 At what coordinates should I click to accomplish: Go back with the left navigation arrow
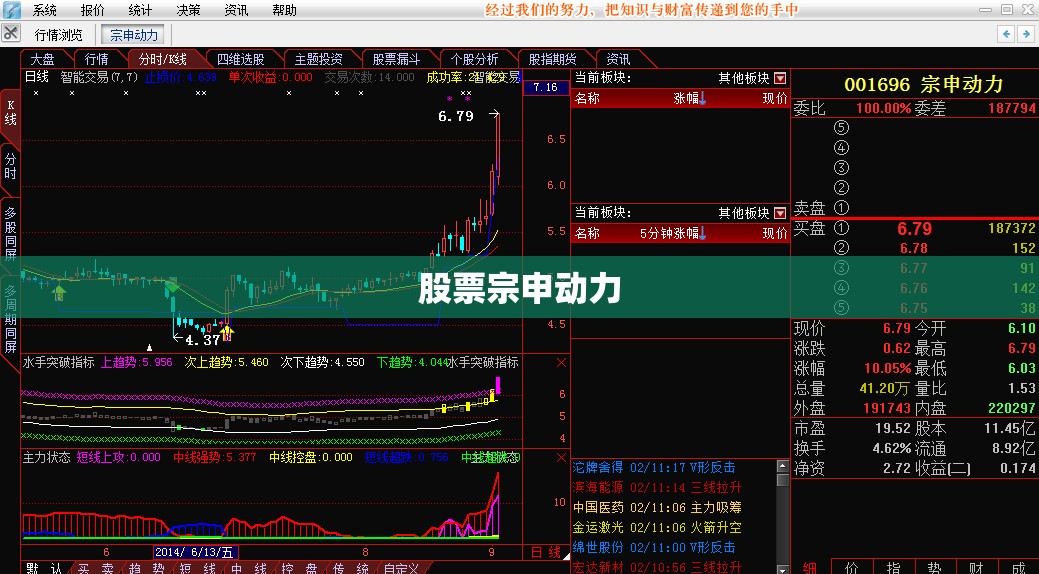click(x=1007, y=34)
